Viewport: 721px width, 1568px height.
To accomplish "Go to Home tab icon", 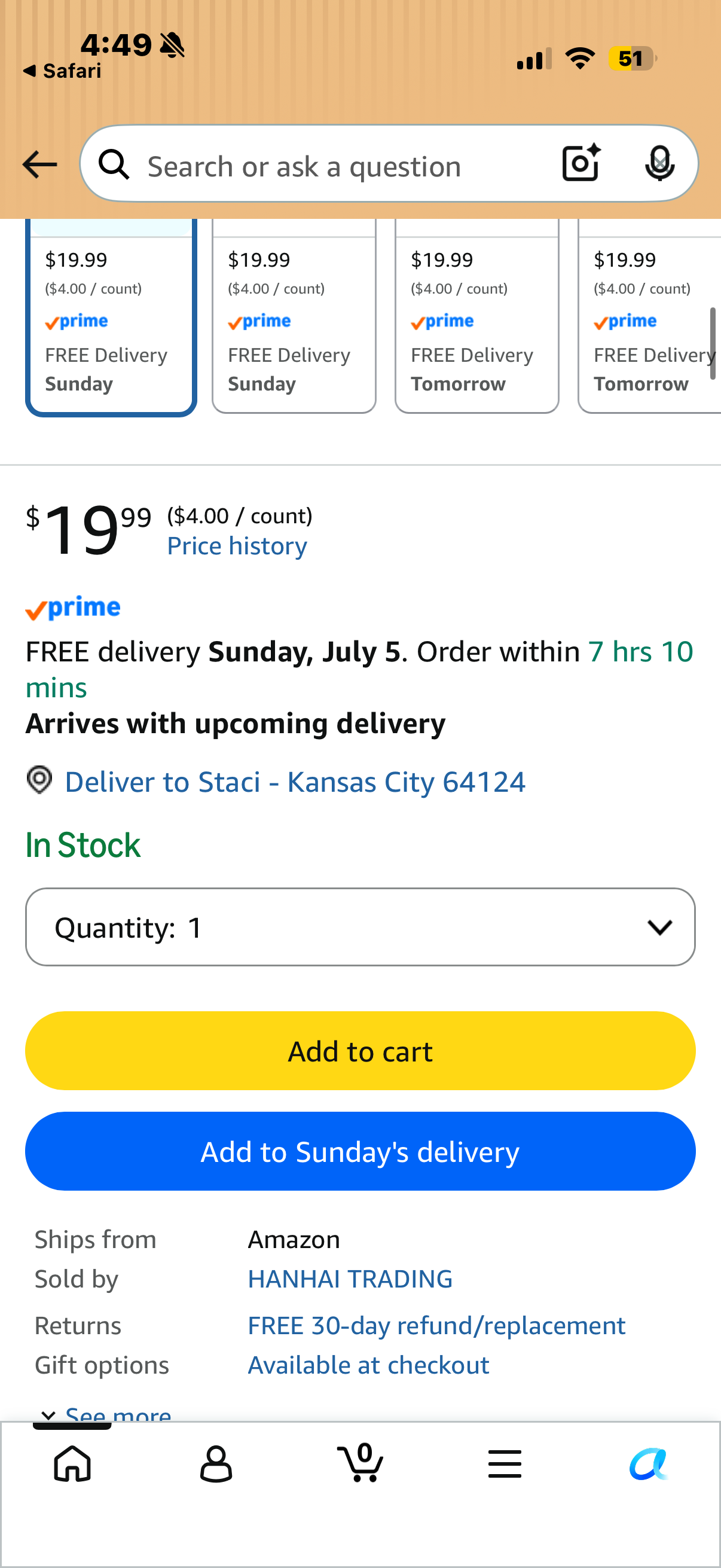I will 72,1463.
